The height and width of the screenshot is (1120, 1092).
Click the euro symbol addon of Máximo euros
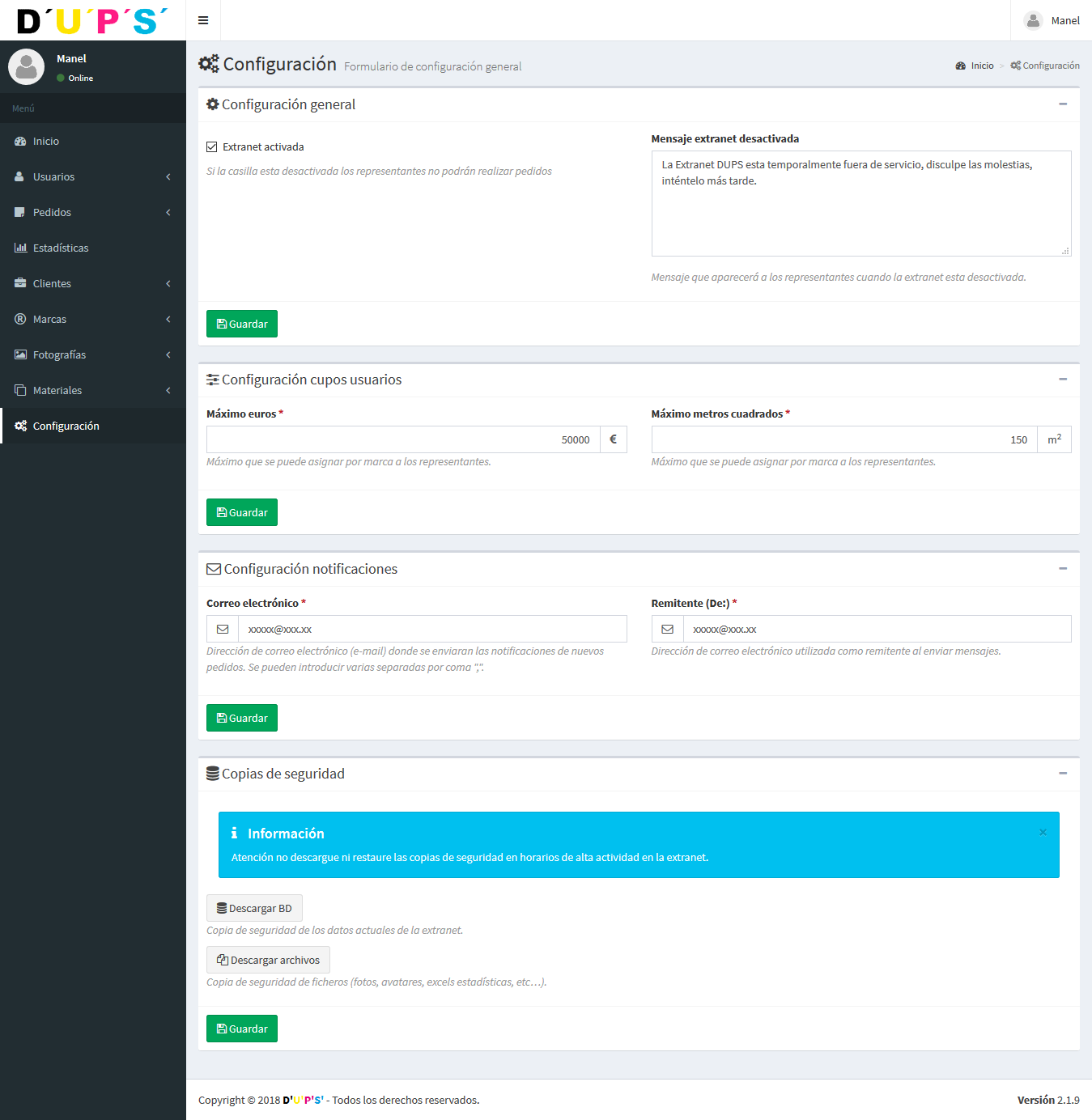tap(613, 439)
